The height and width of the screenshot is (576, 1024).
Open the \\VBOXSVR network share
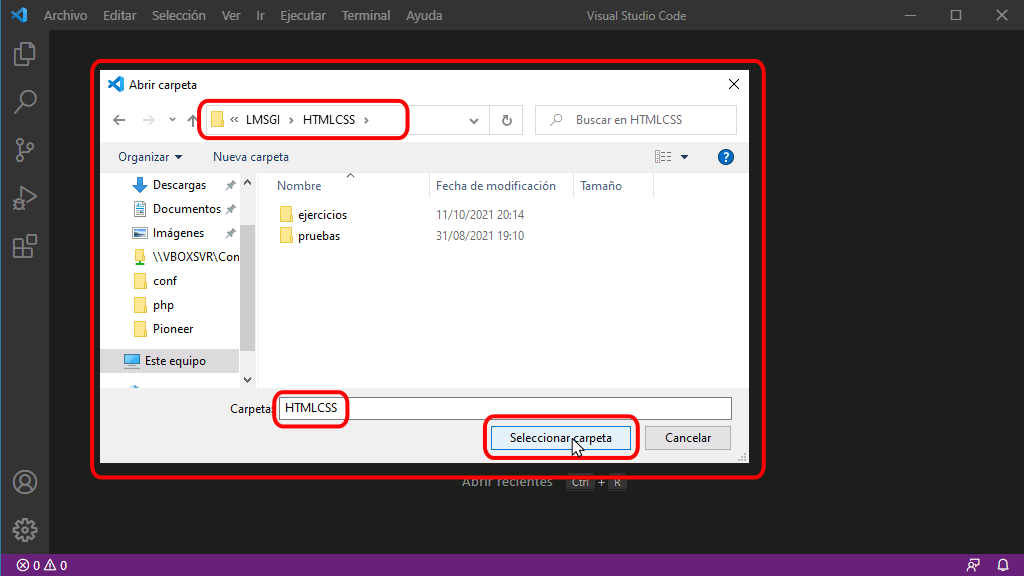pos(185,257)
